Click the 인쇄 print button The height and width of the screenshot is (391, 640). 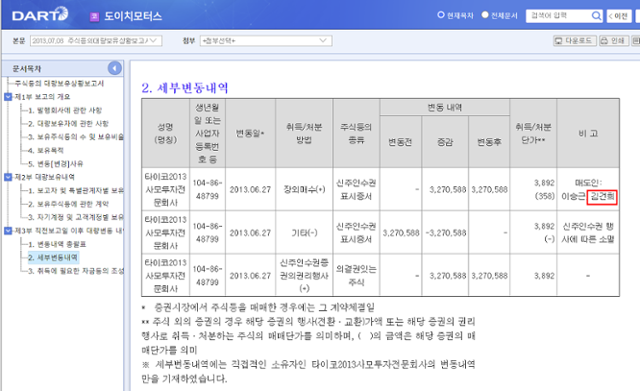point(613,41)
